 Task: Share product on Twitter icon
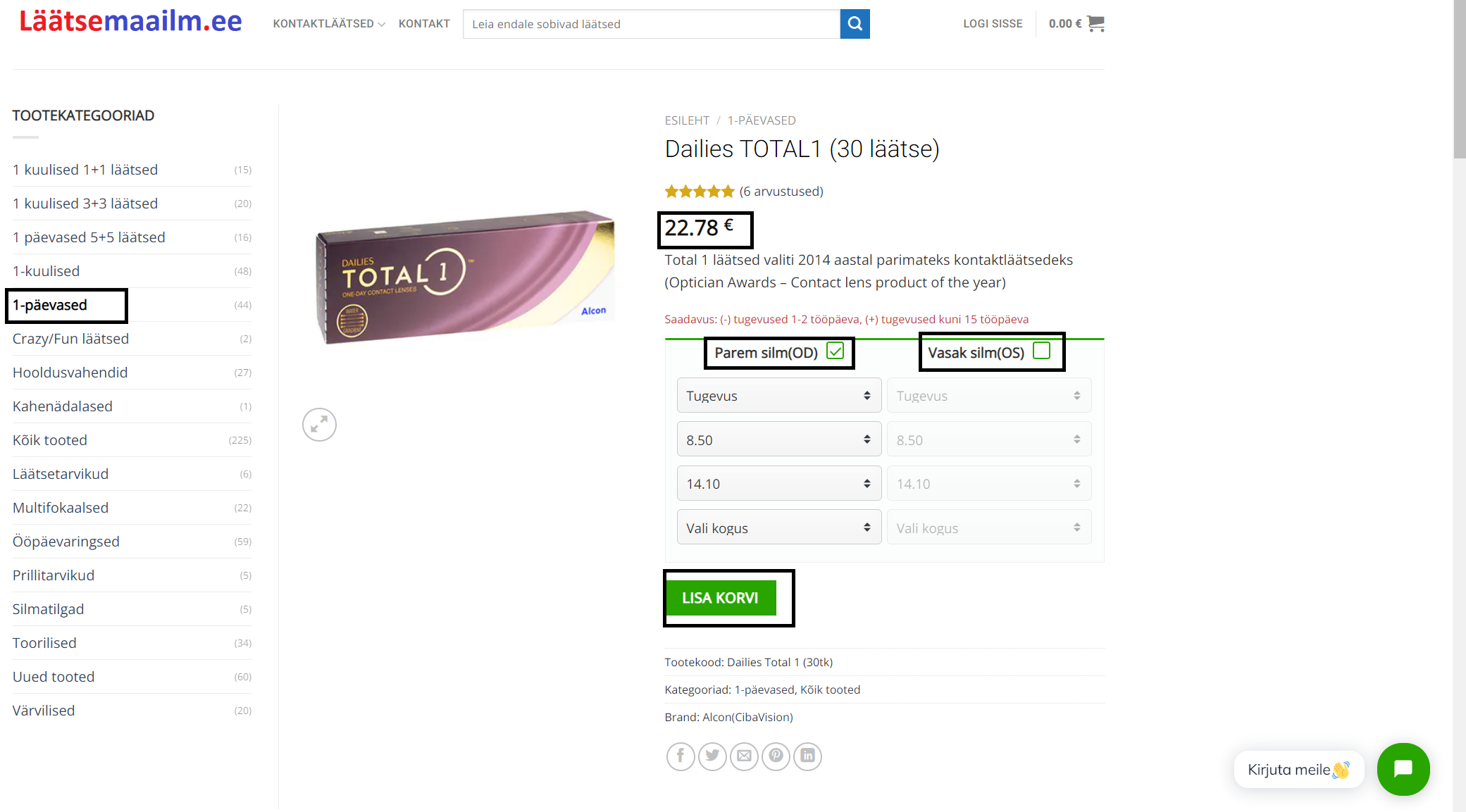point(712,756)
